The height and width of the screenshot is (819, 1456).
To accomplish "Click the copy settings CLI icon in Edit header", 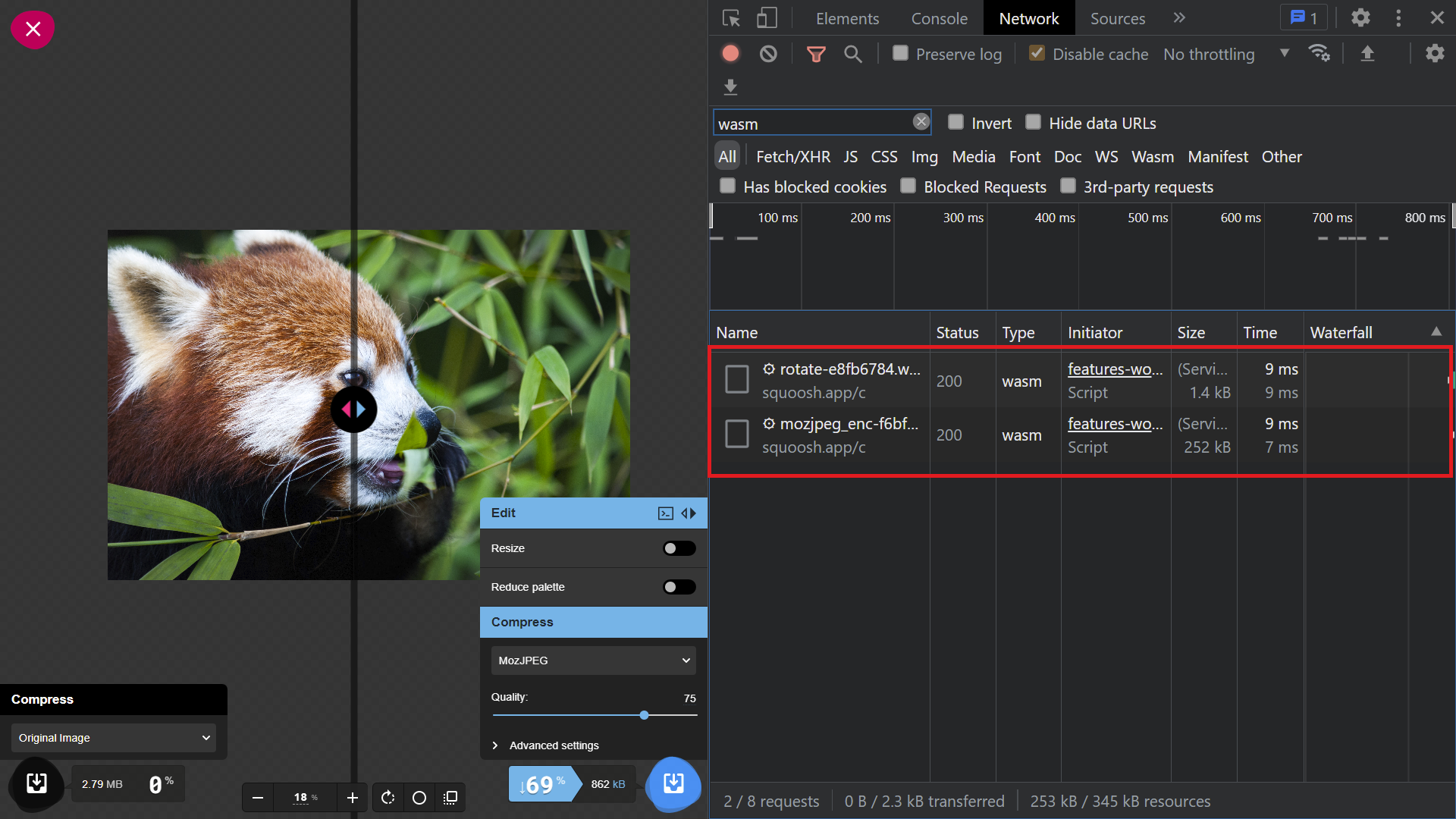I will pos(665,513).
